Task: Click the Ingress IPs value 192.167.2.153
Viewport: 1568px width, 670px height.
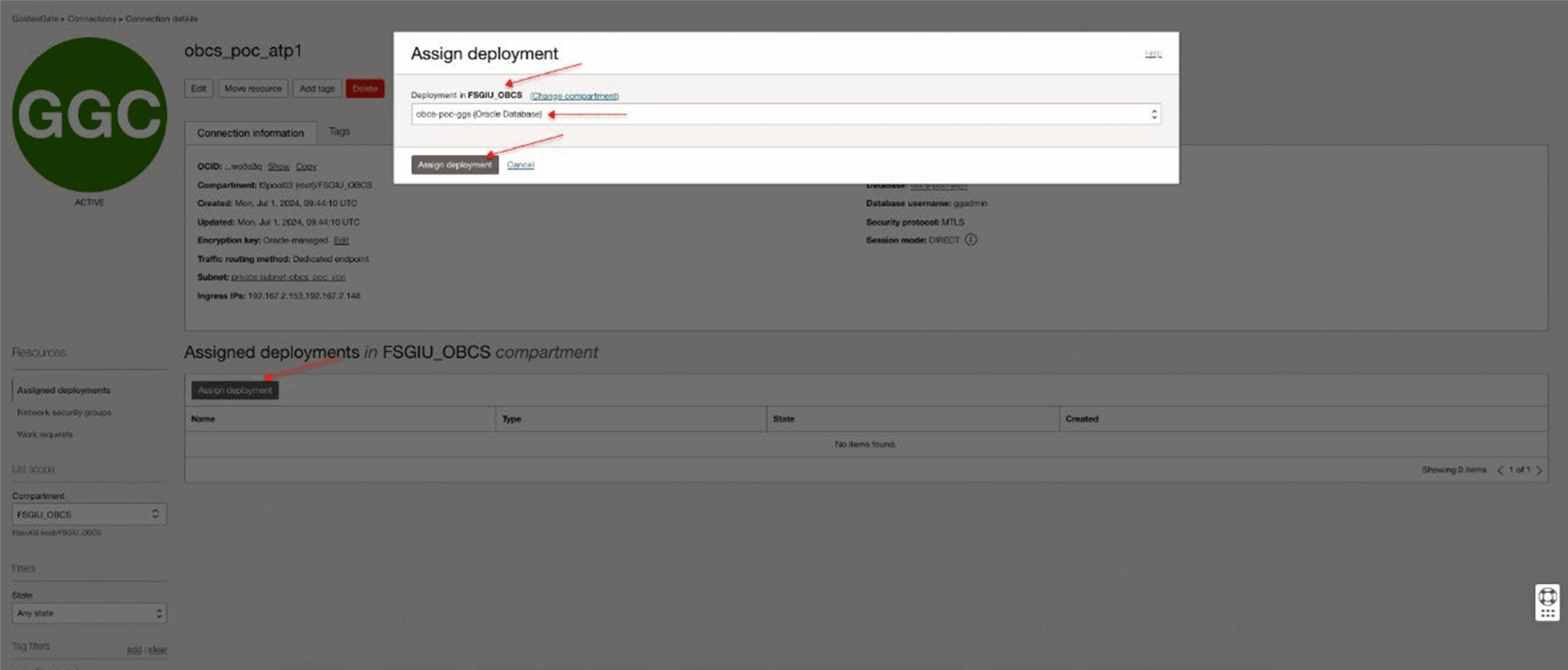Action: click(x=276, y=296)
